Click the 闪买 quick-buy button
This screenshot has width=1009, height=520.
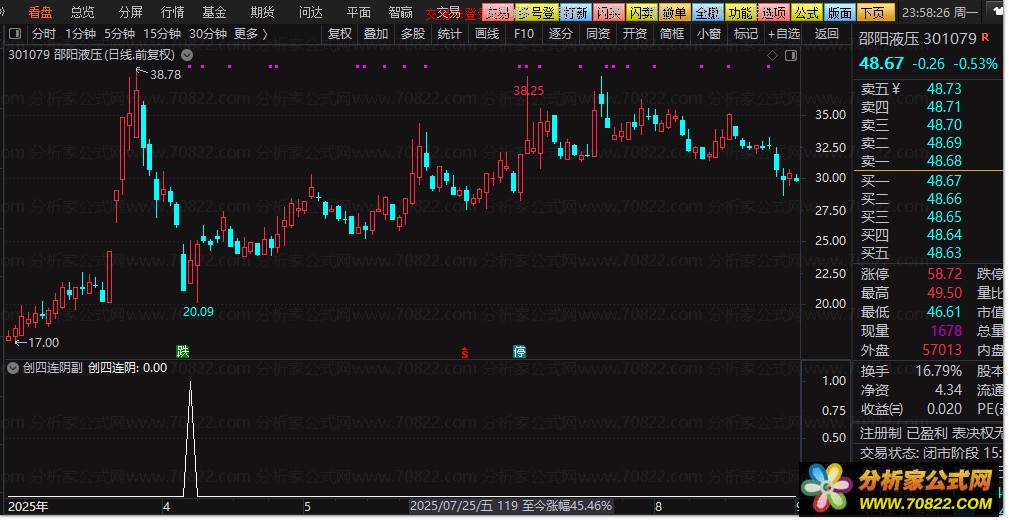coord(608,12)
